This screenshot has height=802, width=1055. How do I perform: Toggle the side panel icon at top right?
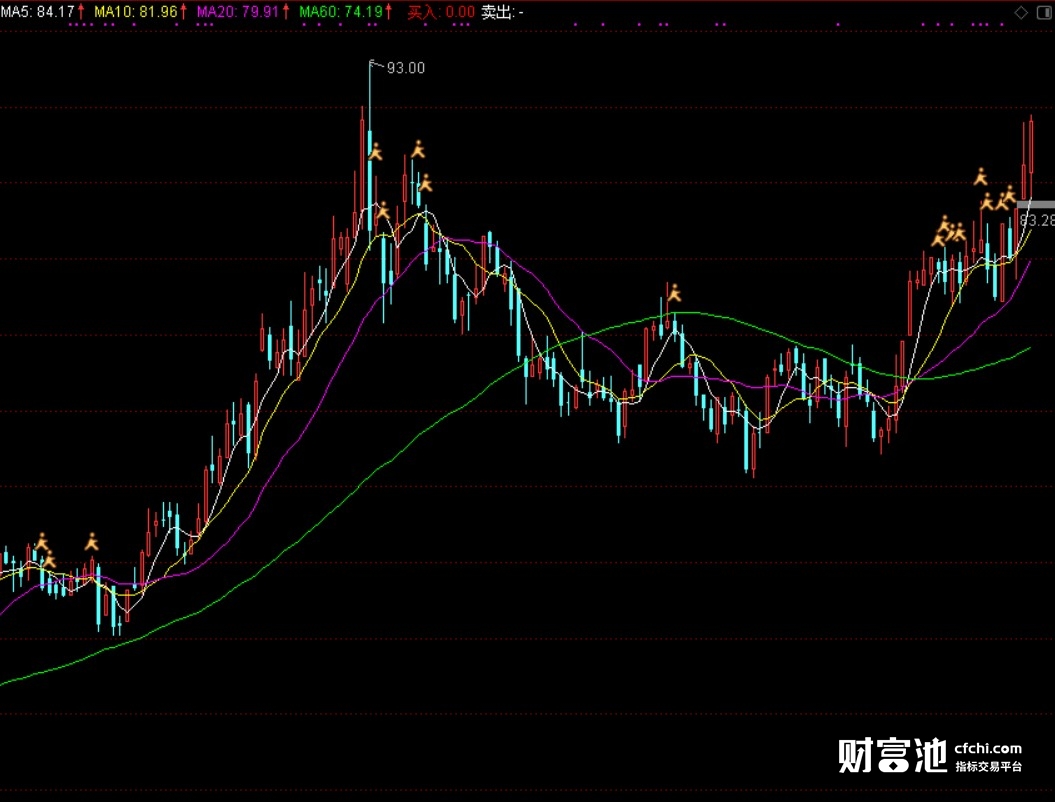click(x=1044, y=12)
